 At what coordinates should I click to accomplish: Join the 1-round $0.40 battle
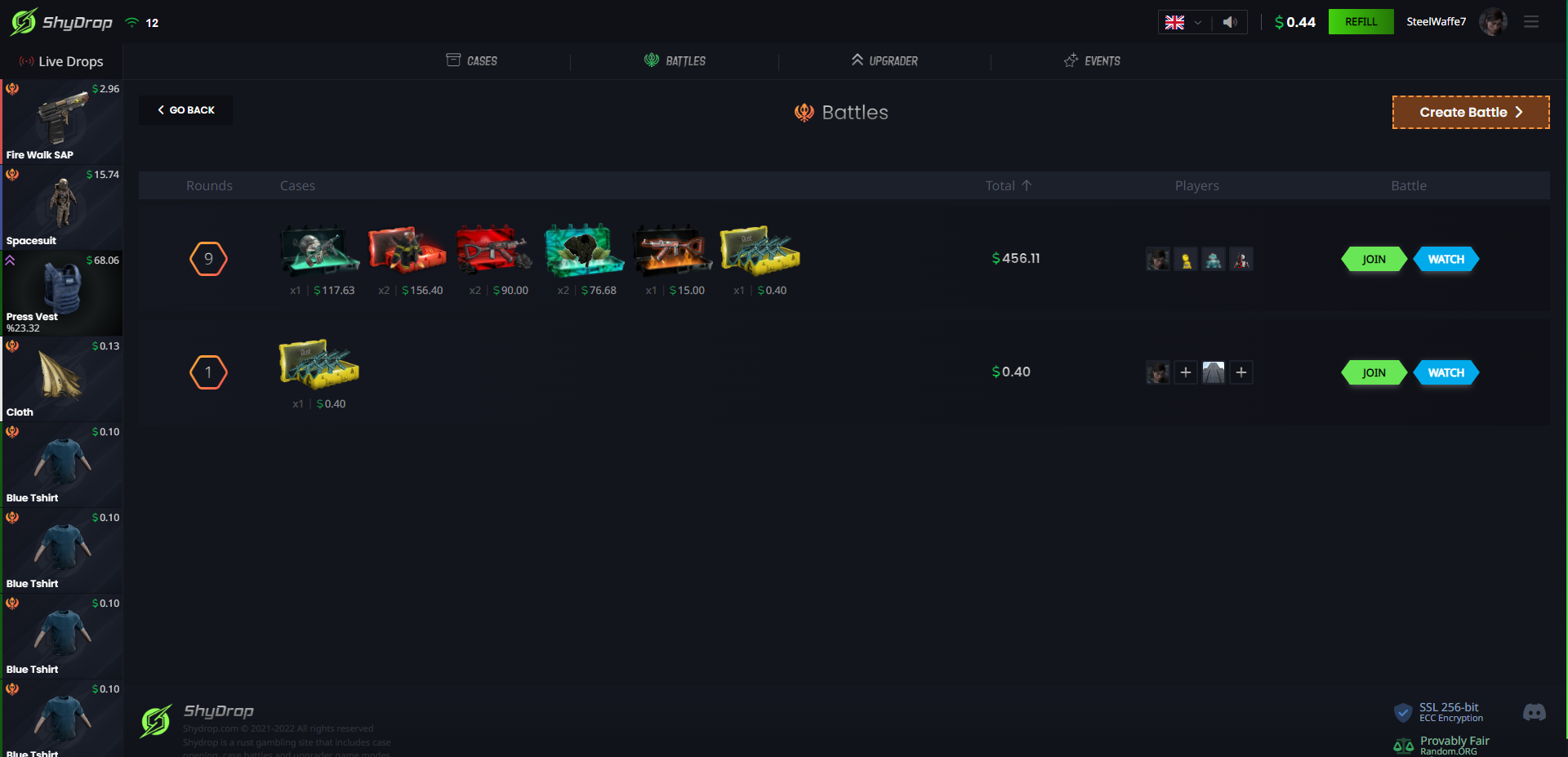pyautogui.click(x=1374, y=372)
